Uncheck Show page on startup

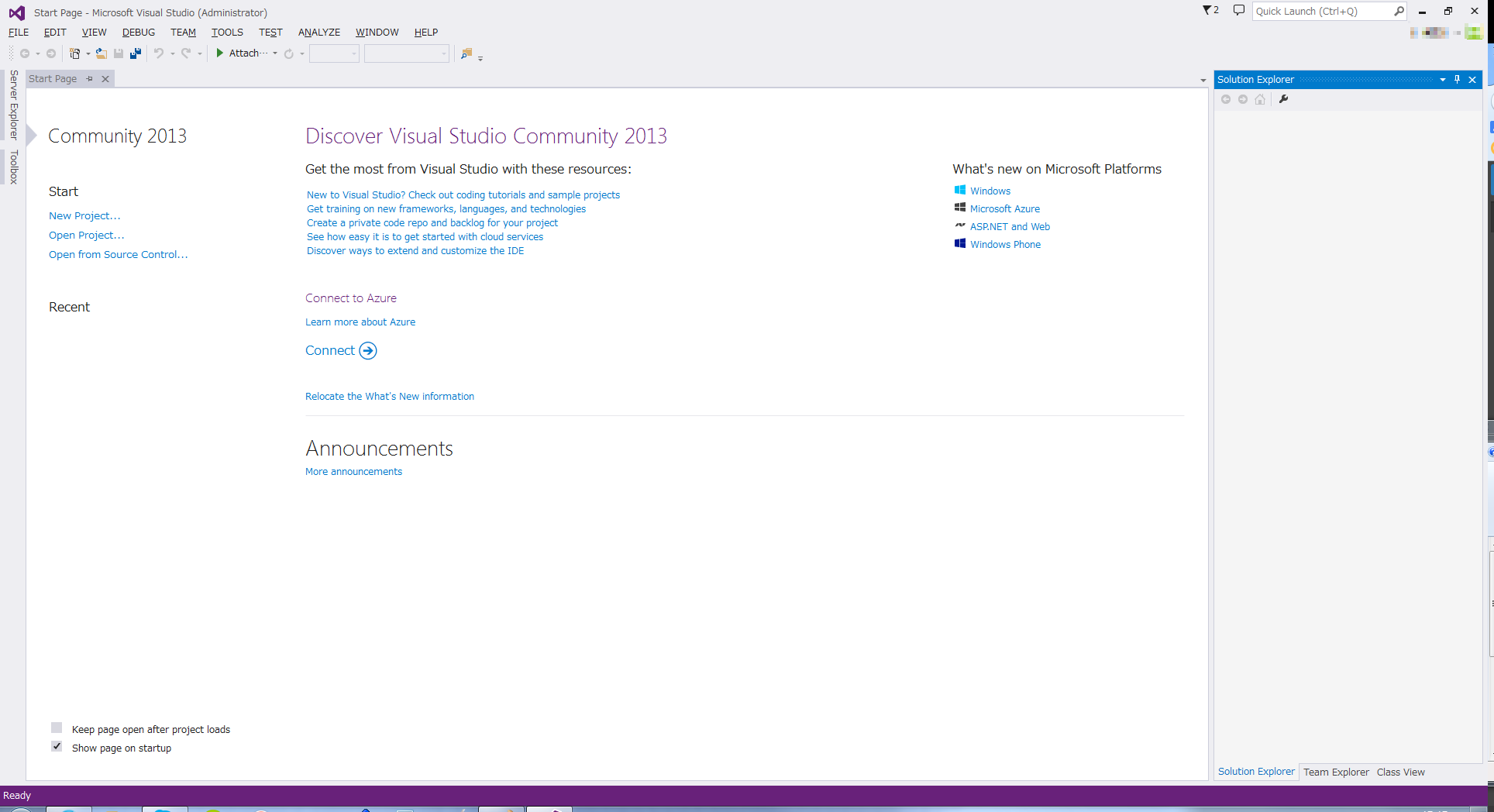point(57,746)
